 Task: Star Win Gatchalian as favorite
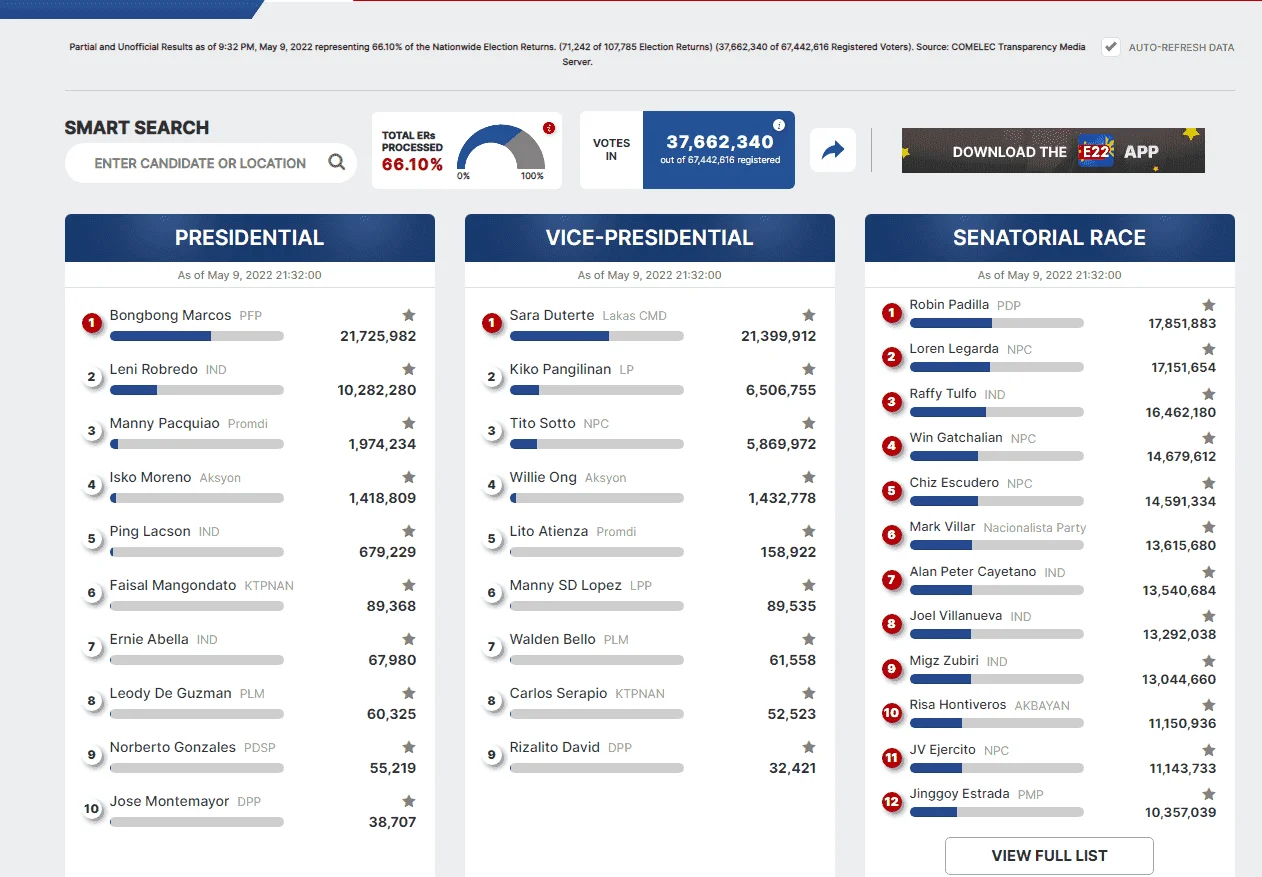(x=1209, y=438)
